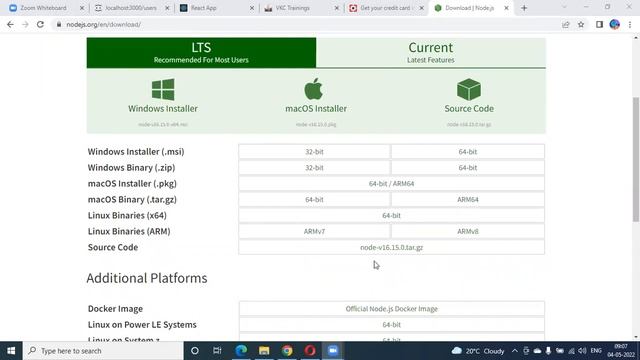Switch to Zoom Whiteboard tab

click(x=43, y=8)
